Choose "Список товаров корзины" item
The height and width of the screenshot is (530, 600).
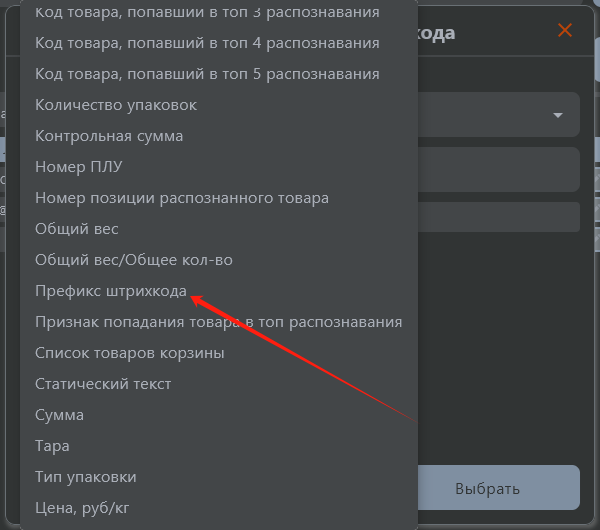(x=129, y=353)
